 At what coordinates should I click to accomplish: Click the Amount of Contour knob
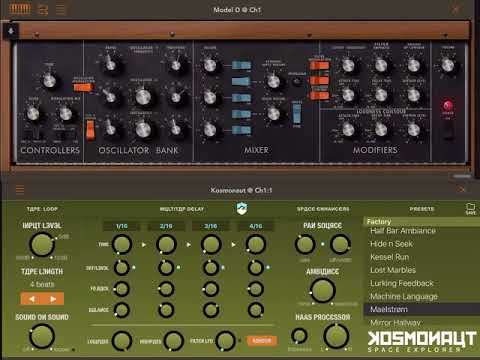[x=414, y=65]
